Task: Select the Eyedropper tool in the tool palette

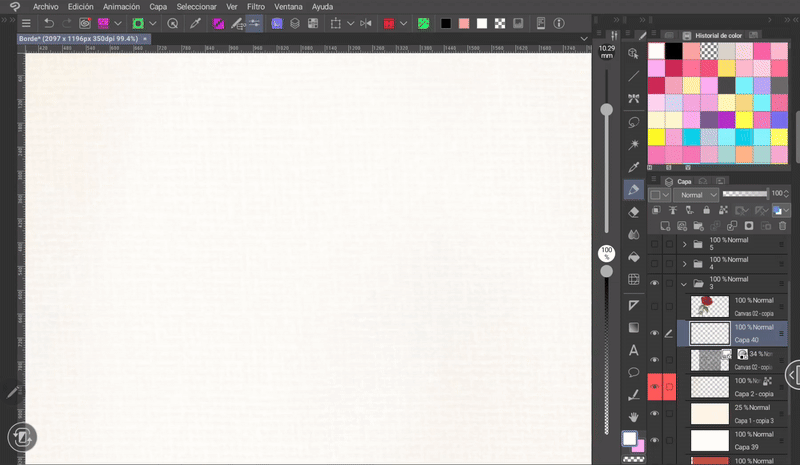Action: 634,167
